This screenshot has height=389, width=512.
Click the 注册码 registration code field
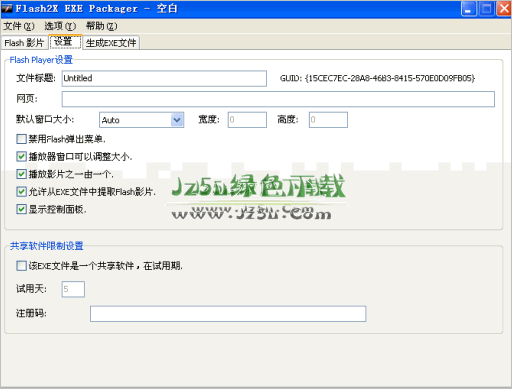click(228, 314)
